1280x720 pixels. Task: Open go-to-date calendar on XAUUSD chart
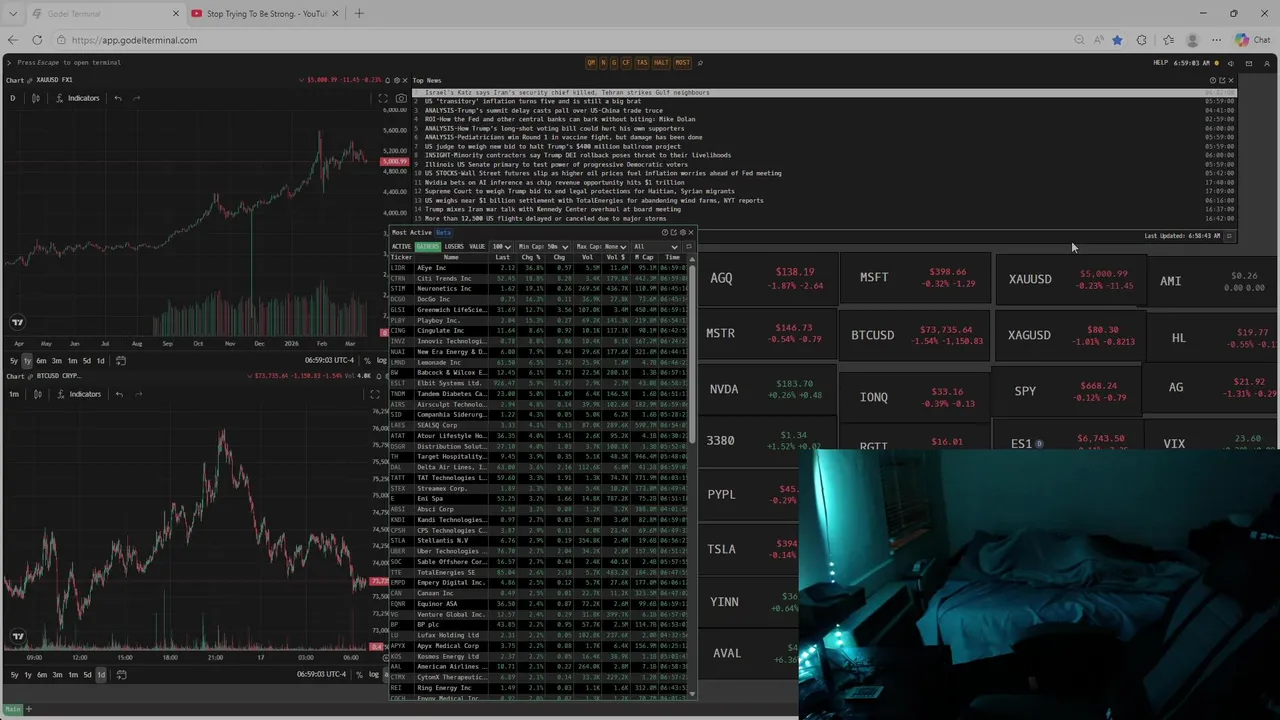(121, 361)
